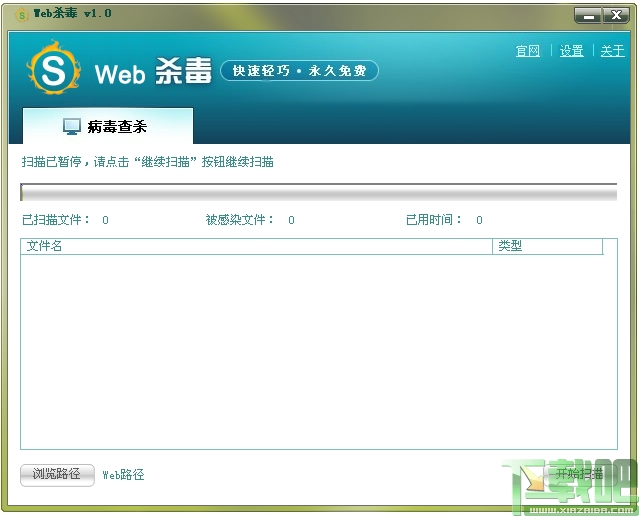Viewport: 639px width, 516px height.
Task: Click the monitor icon on 病毒查杀 tab
Action: 72,126
